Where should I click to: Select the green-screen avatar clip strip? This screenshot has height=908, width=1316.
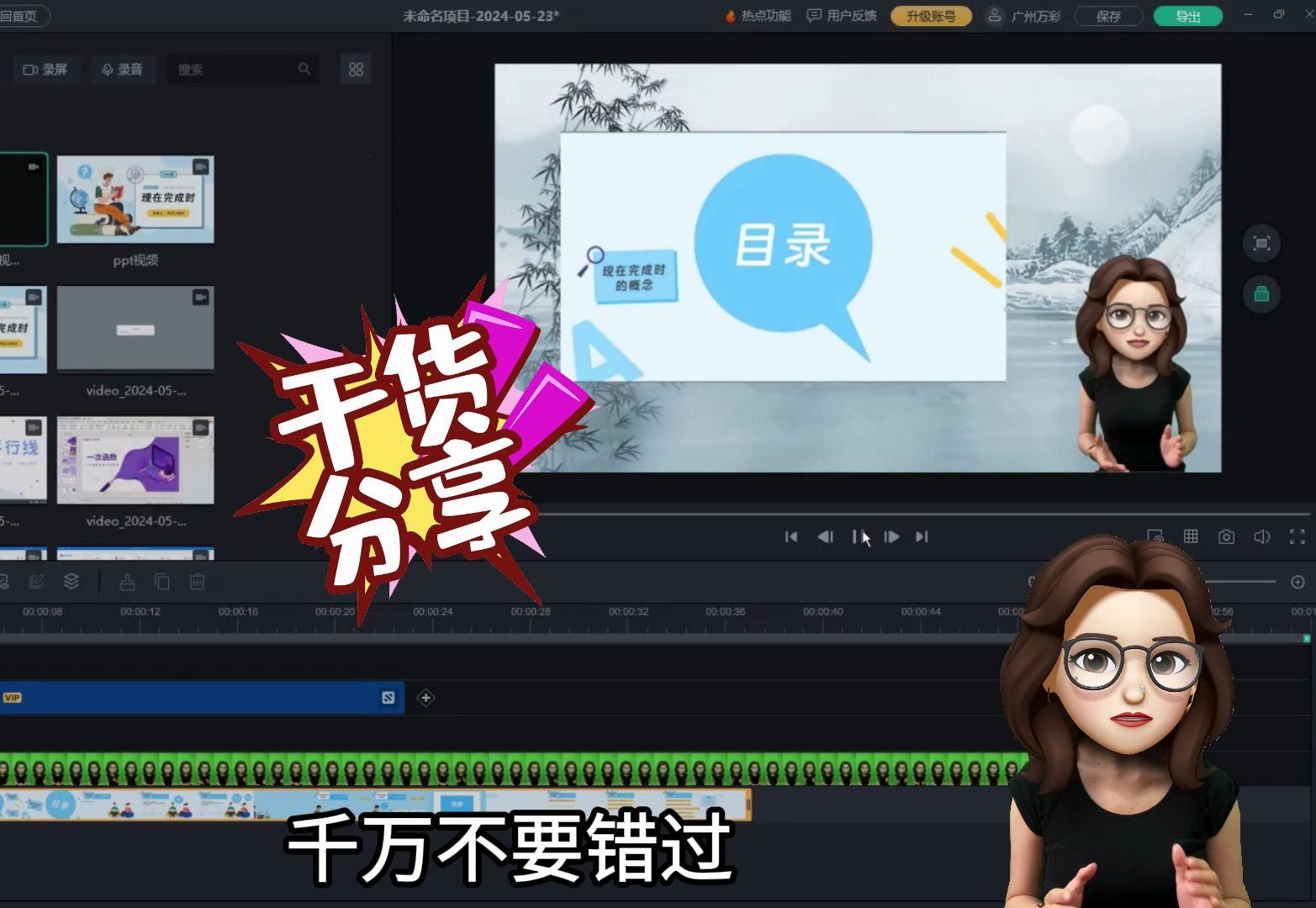(x=509, y=769)
